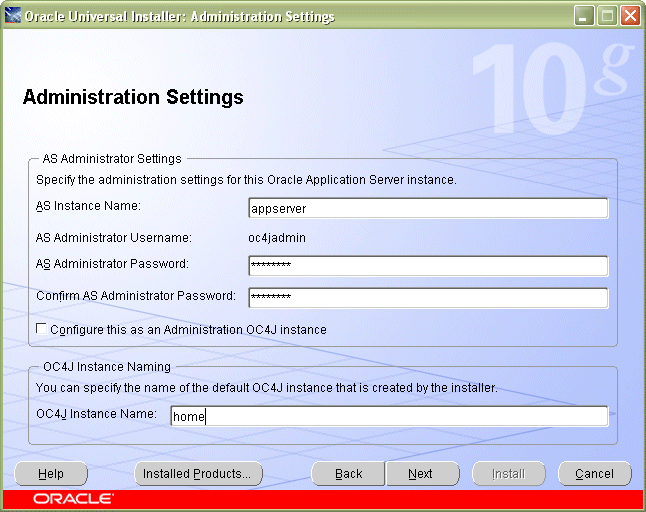Click the oc4jadmin username text

tap(277, 238)
